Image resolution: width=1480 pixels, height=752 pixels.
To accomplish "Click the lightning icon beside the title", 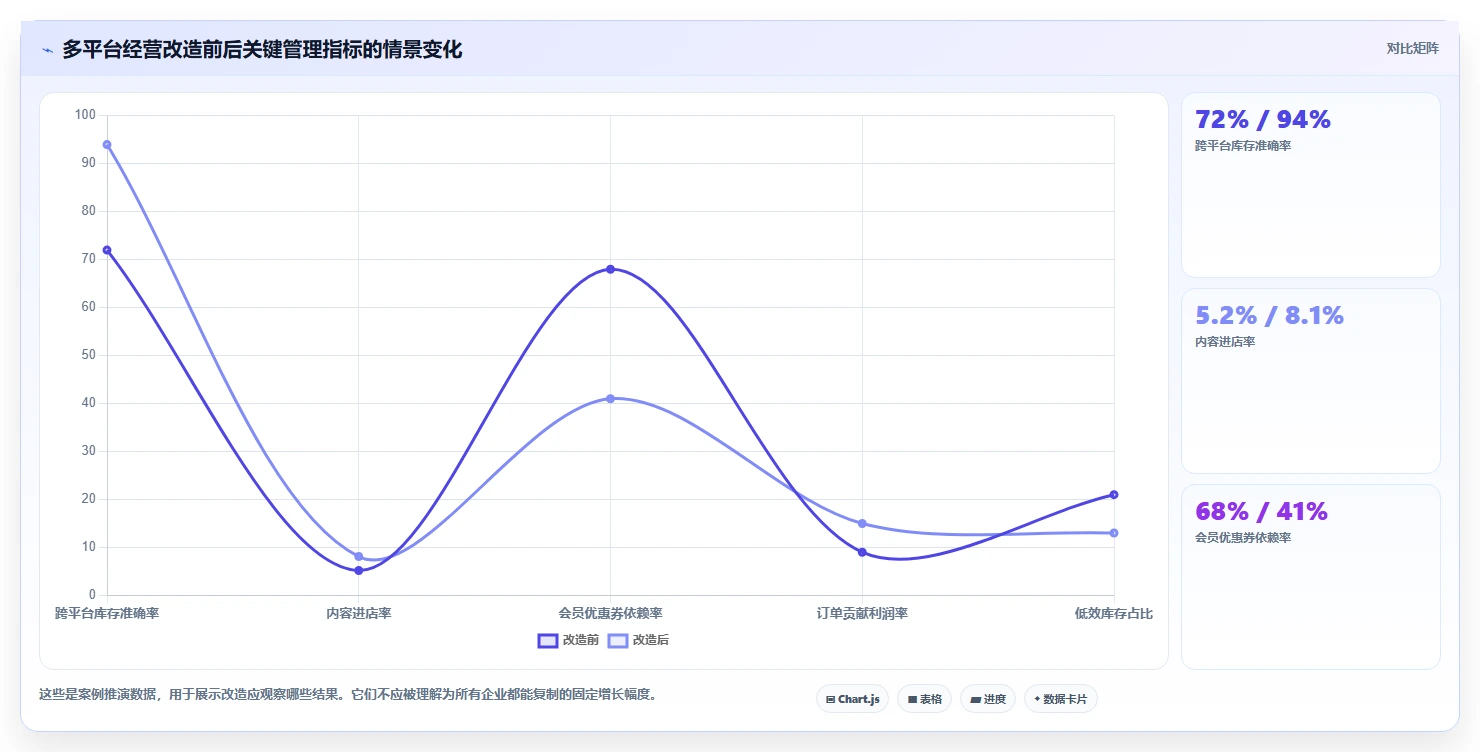I will click(x=47, y=50).
